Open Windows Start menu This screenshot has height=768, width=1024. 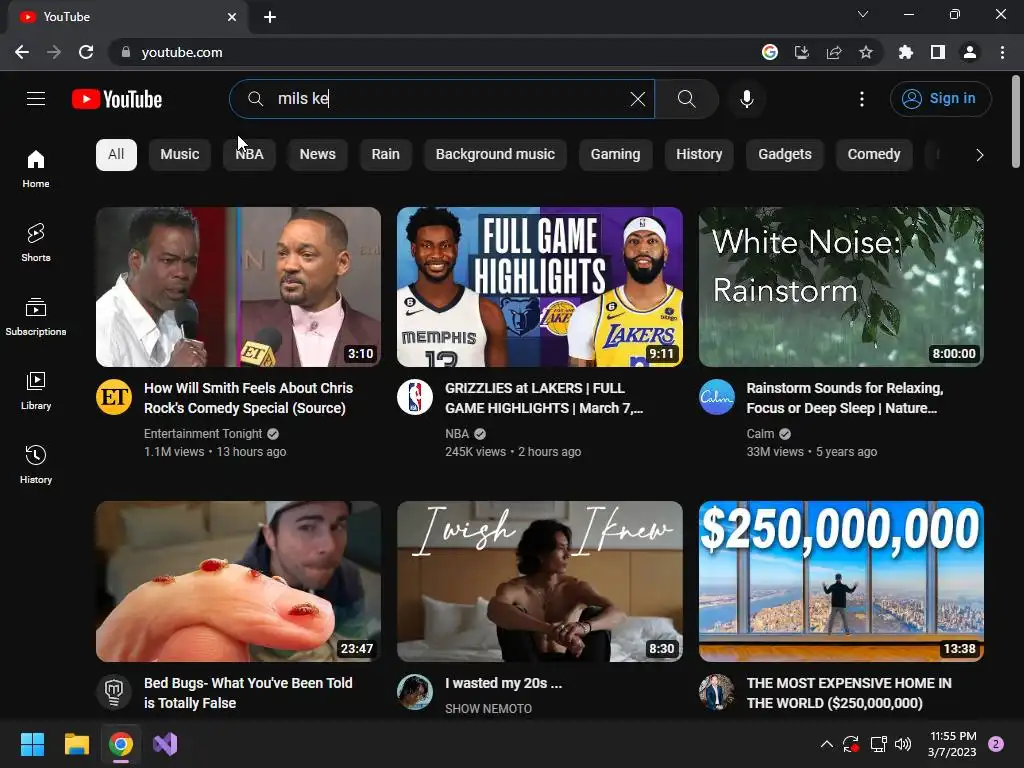point(32,744)
